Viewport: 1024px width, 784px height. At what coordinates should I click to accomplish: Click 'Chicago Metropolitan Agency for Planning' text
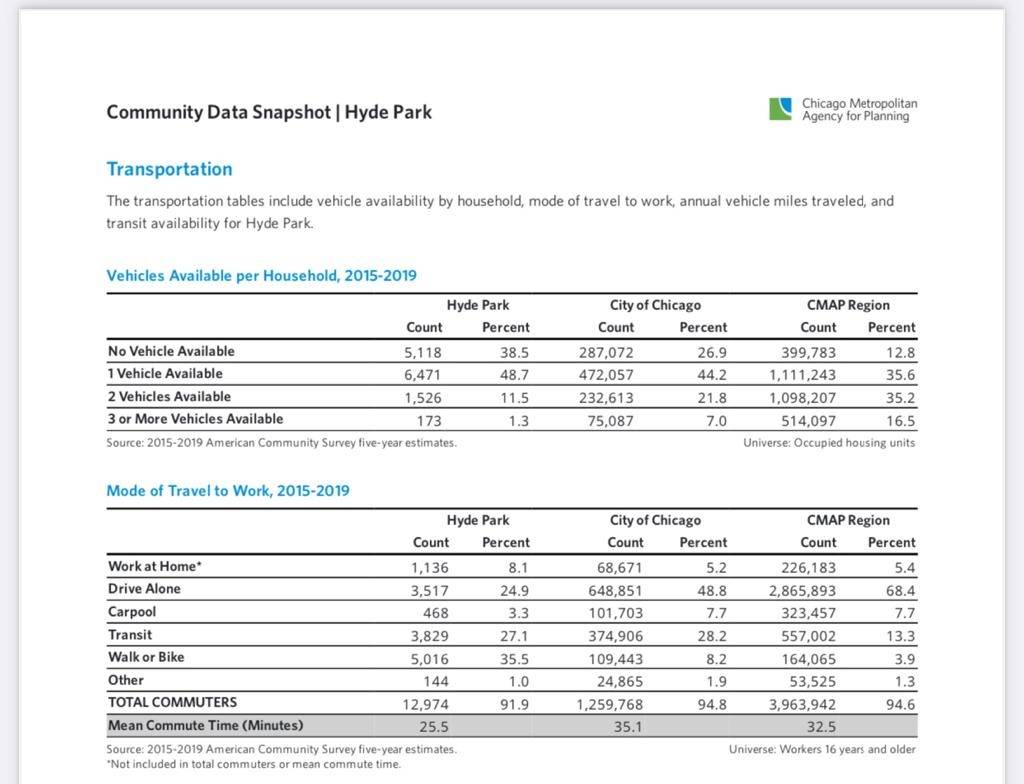point(859,110)
